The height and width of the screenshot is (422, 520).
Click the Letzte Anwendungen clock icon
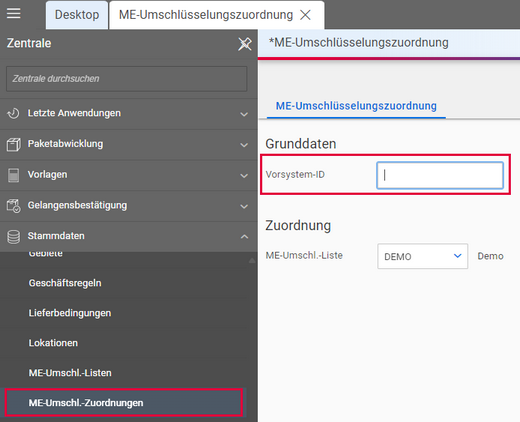tap(13, 113)
